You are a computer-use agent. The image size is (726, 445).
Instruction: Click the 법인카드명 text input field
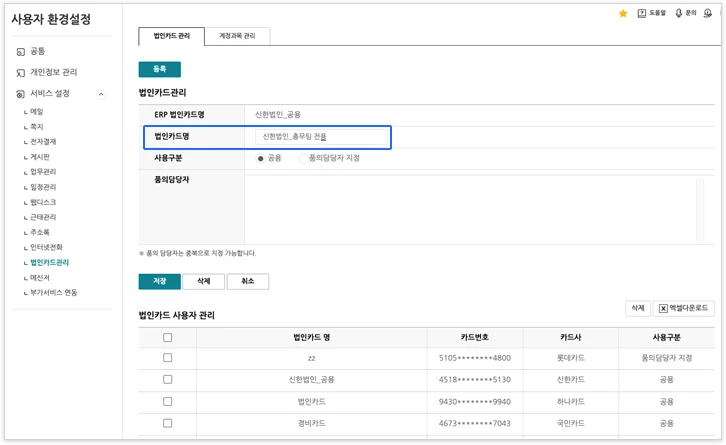click(x=320, y=136)
